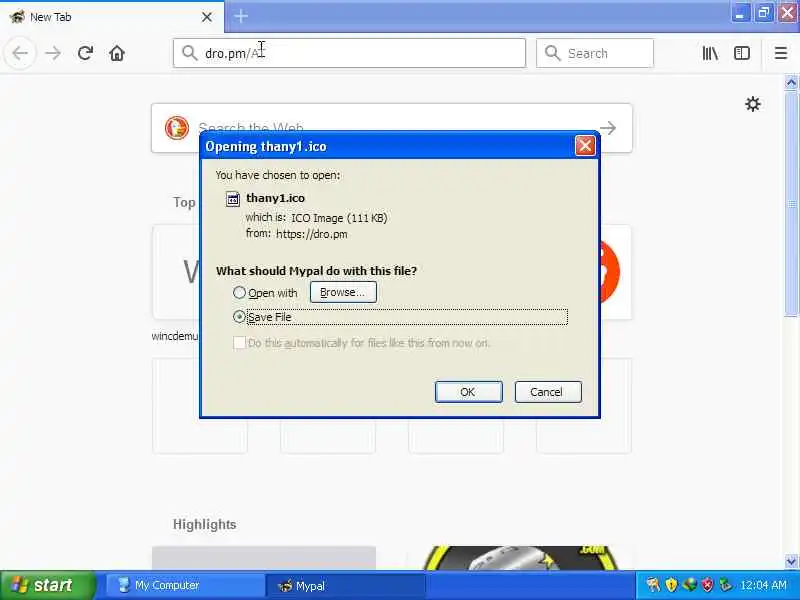The height and width of the screenshot is (600, 800).
Task: Click the vertical scrollbar thumb
Action: click(791, 204)
